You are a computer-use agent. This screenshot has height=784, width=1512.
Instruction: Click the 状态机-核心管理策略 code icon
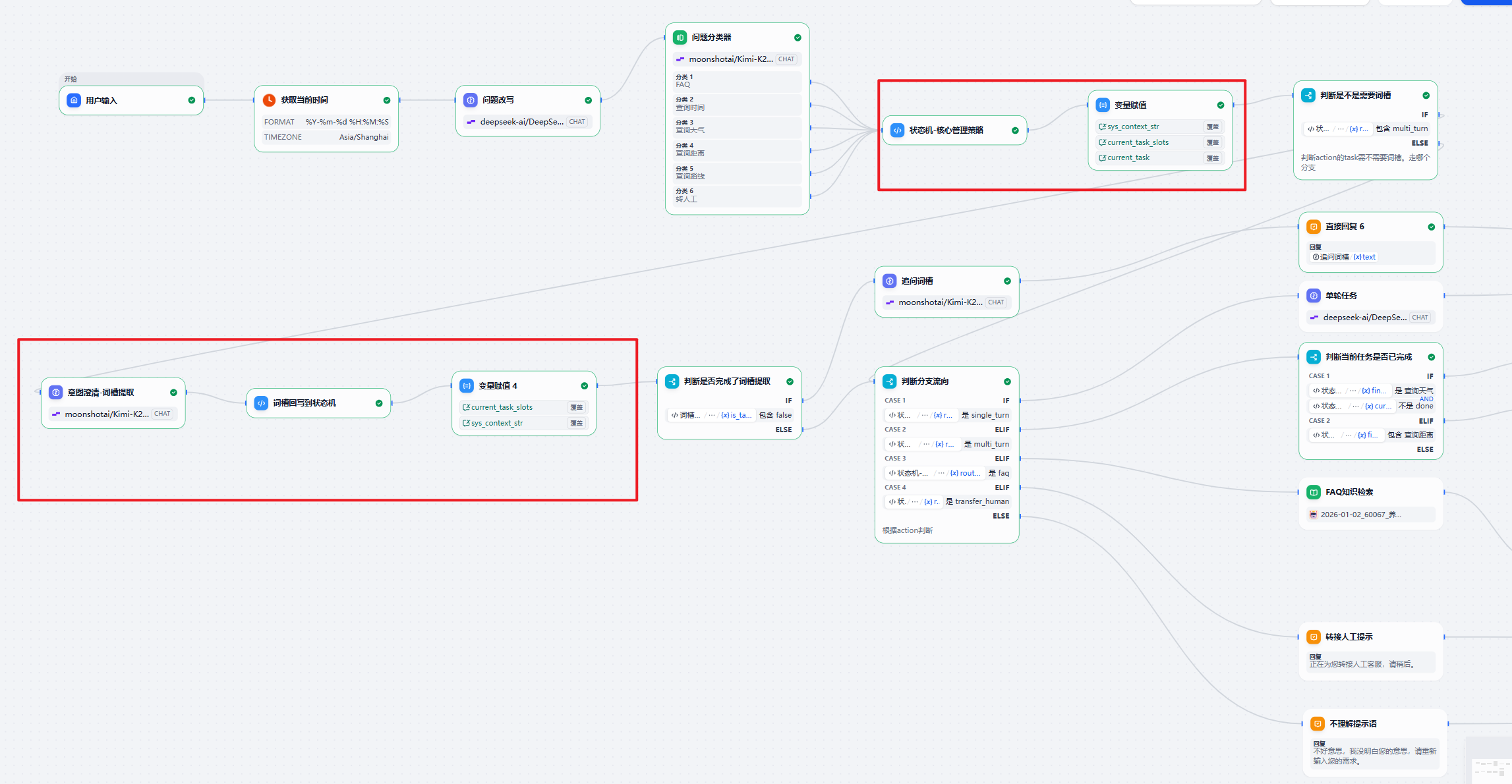point(897,130)
